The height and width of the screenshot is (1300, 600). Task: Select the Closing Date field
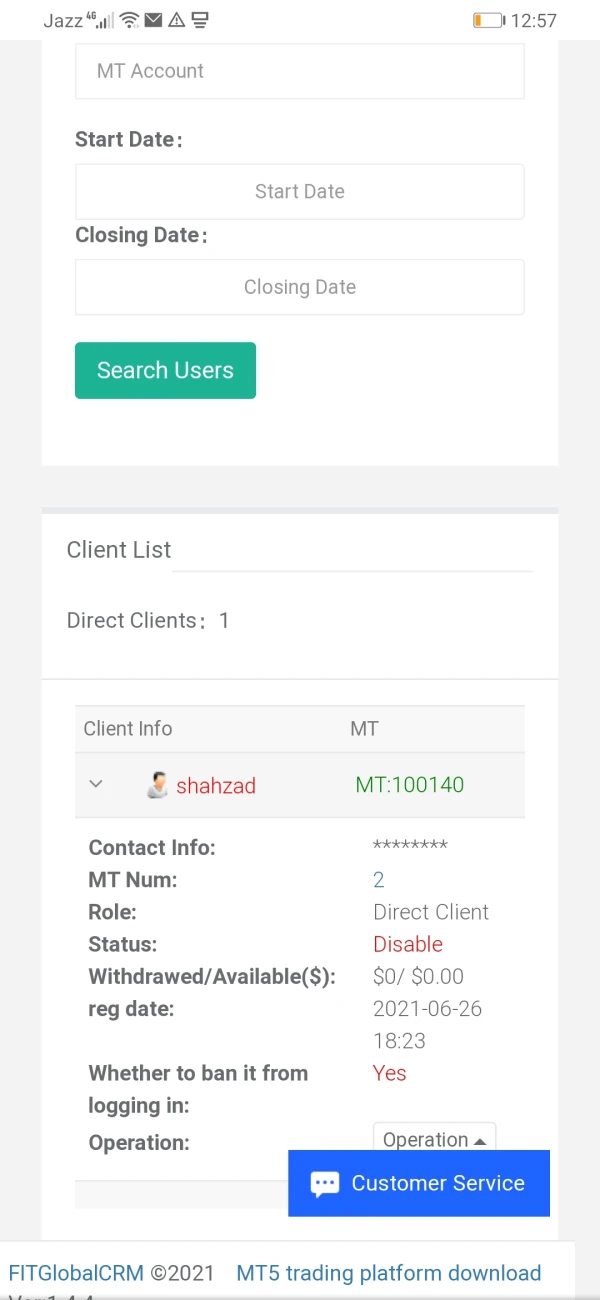300,287
